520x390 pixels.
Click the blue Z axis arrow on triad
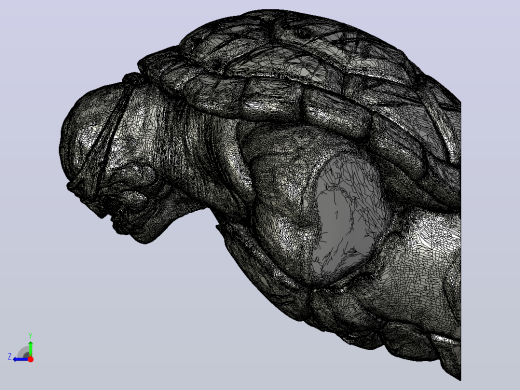[x=21, y=359]
